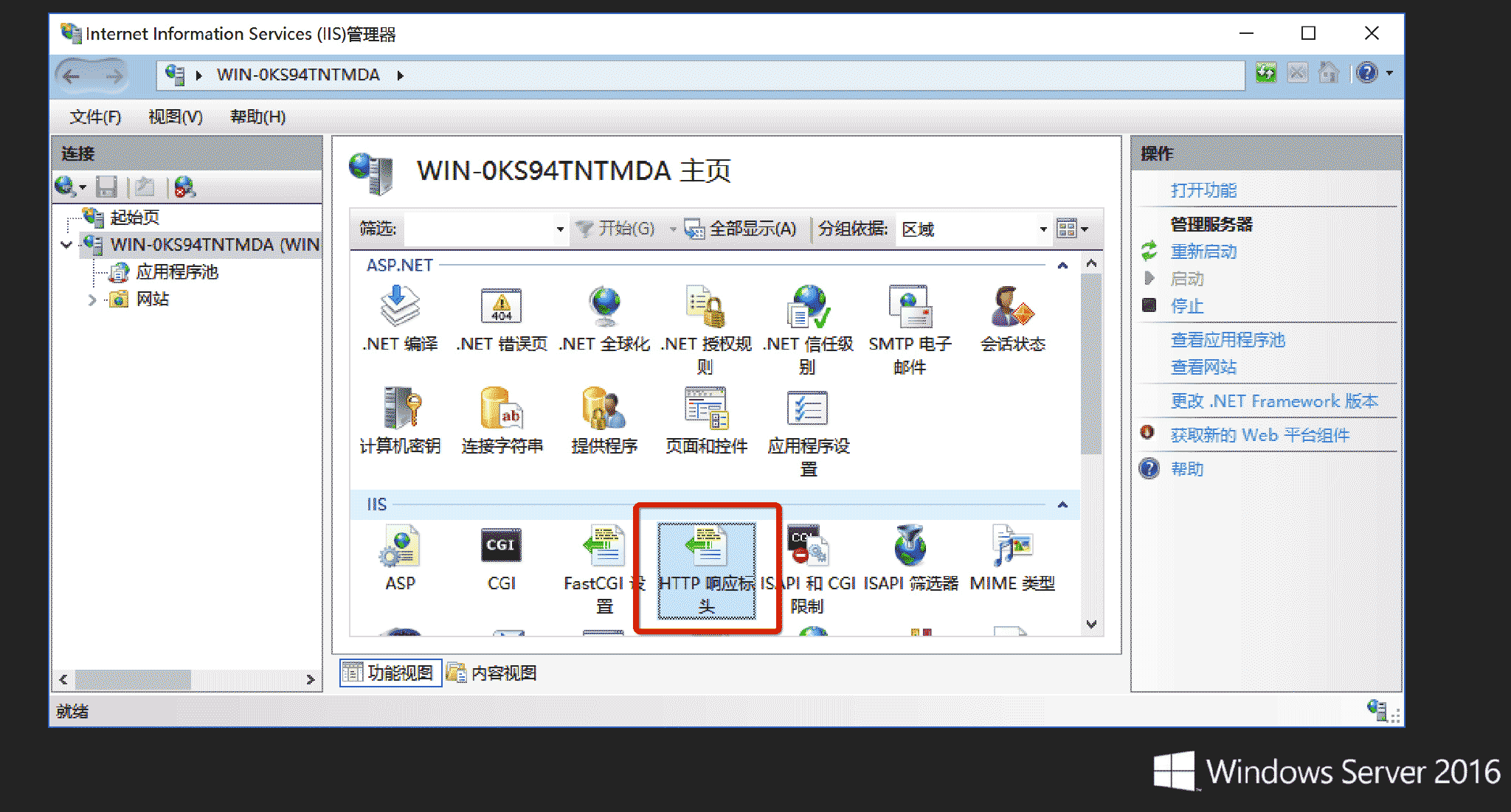The height and width of the screenshot is (812, 1511).
Task: Open the 视图(V) menu
Action: click(x=175, y=117)
